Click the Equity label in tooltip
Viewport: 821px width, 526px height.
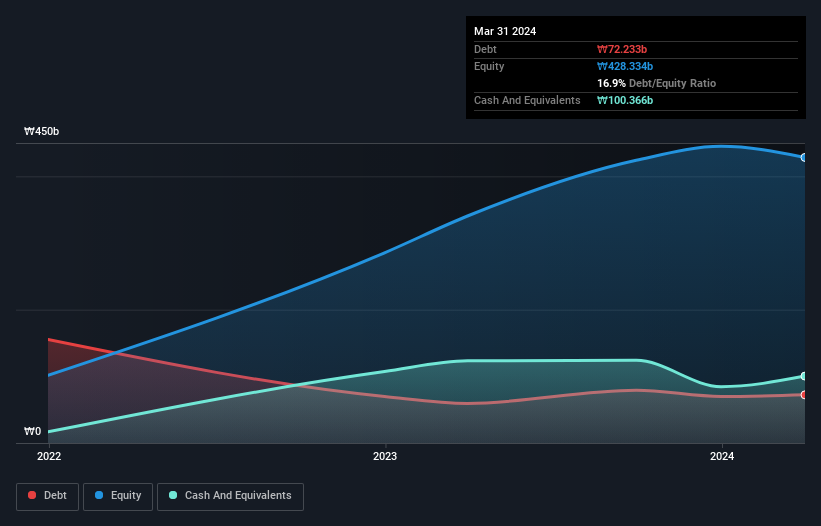489,66
